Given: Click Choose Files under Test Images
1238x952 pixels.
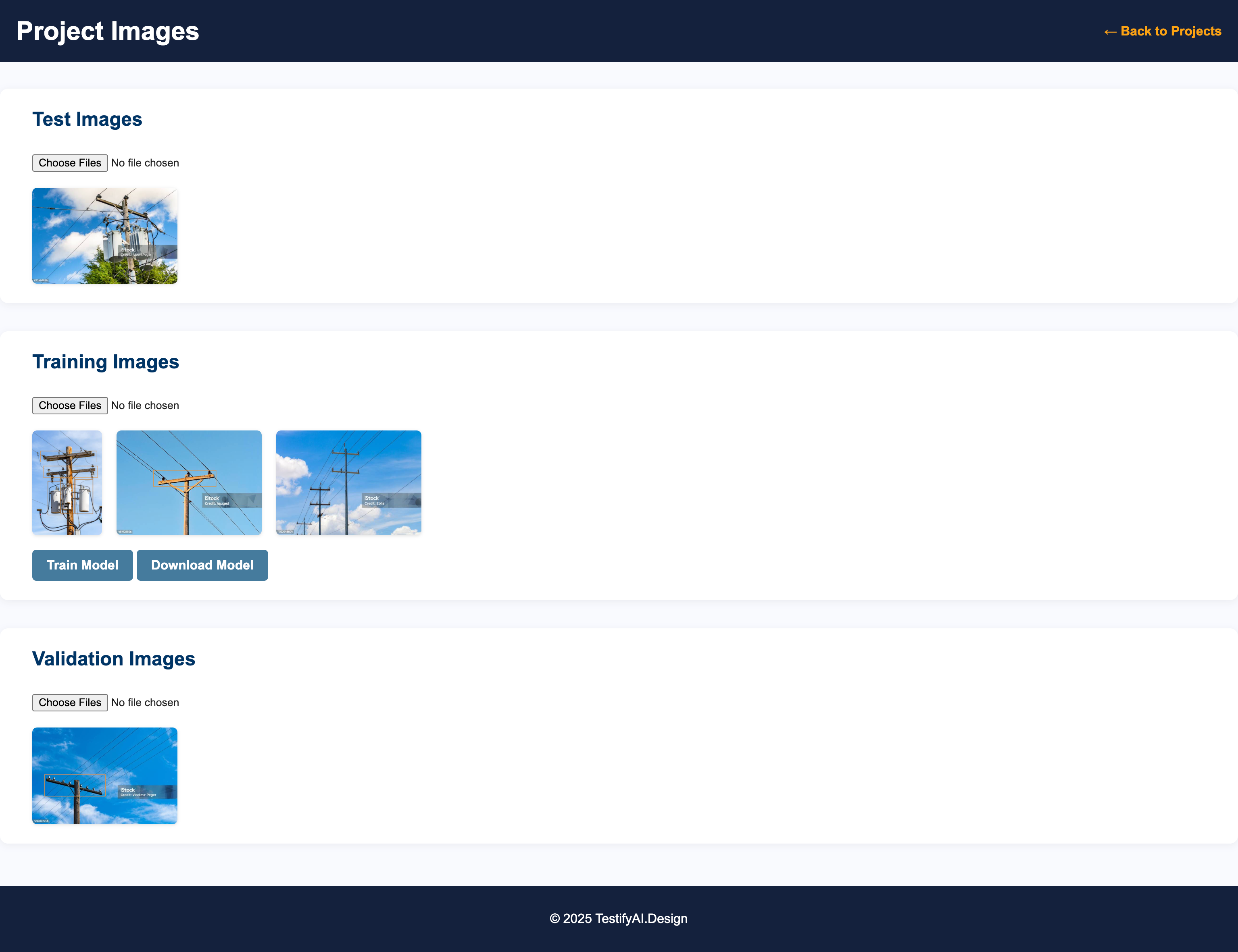Looking at the screenshot, I should click(70, 163).
